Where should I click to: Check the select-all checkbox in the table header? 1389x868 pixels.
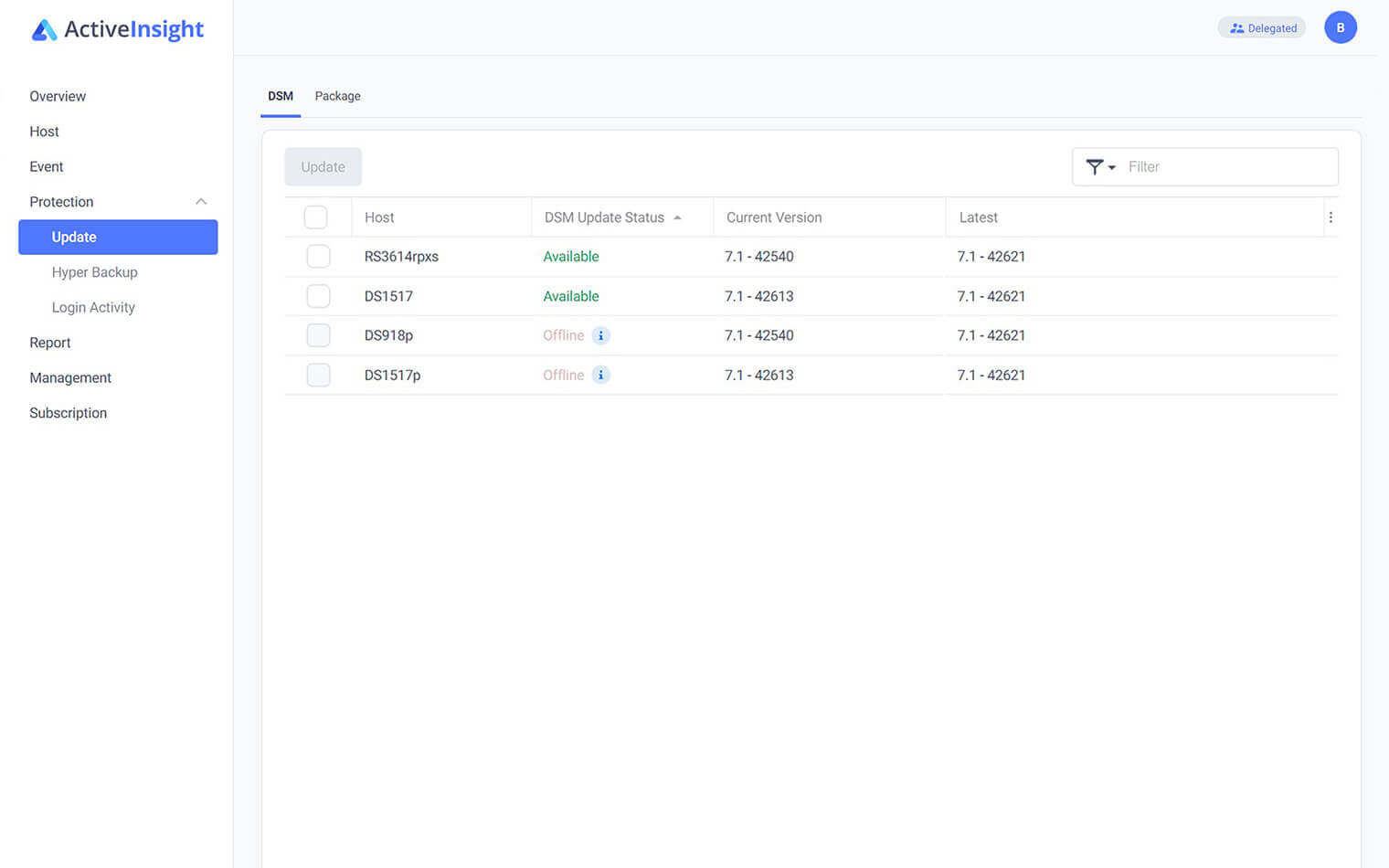tap(315, 217)
